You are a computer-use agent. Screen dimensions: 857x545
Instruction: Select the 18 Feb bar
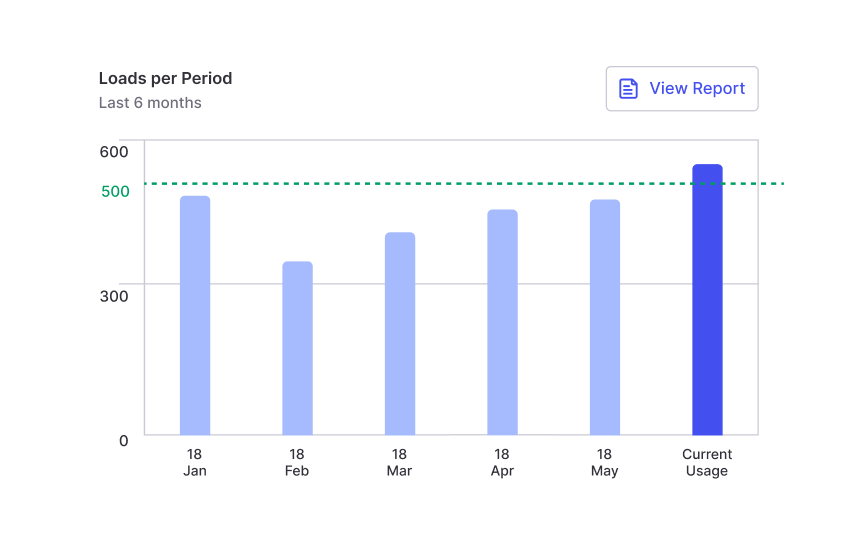pos(297,348)
